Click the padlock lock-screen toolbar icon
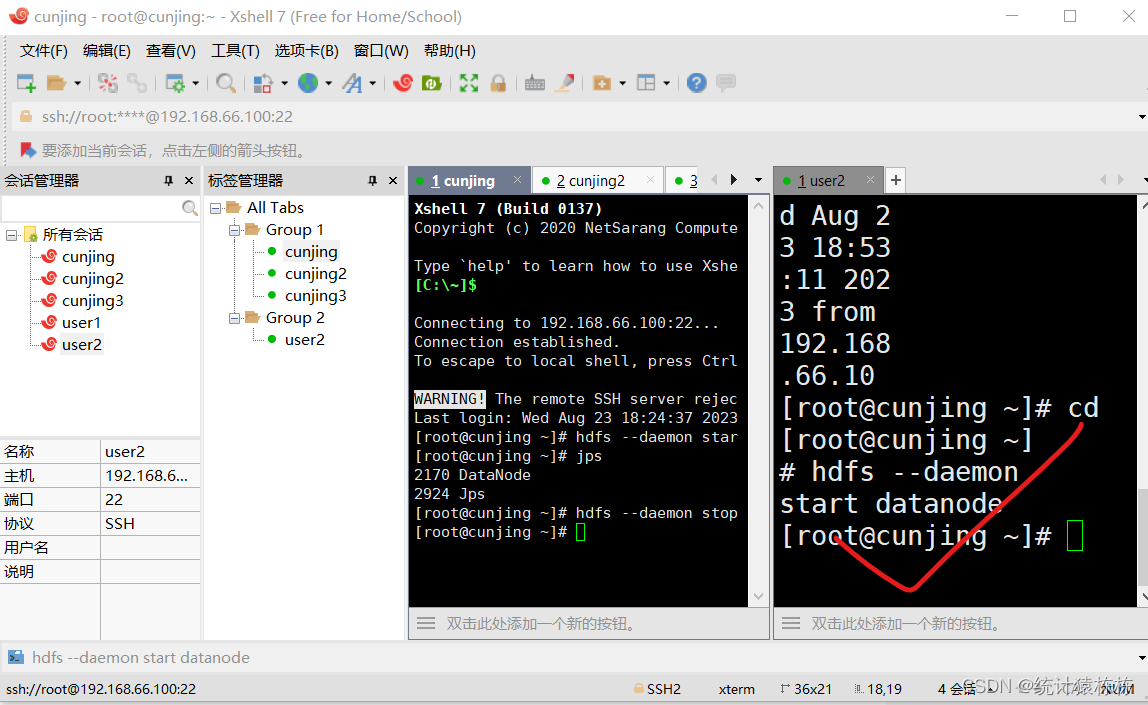Image resolution: width=1148 pixels, height=705 pixels. click(x=499, y=83)
